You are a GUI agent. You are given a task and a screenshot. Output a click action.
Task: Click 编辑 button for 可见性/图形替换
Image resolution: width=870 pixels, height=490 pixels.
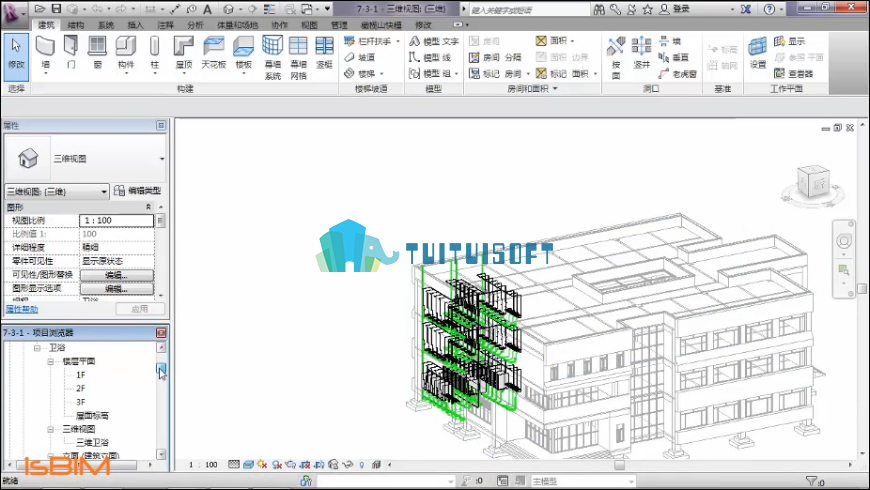coord(117,275)
